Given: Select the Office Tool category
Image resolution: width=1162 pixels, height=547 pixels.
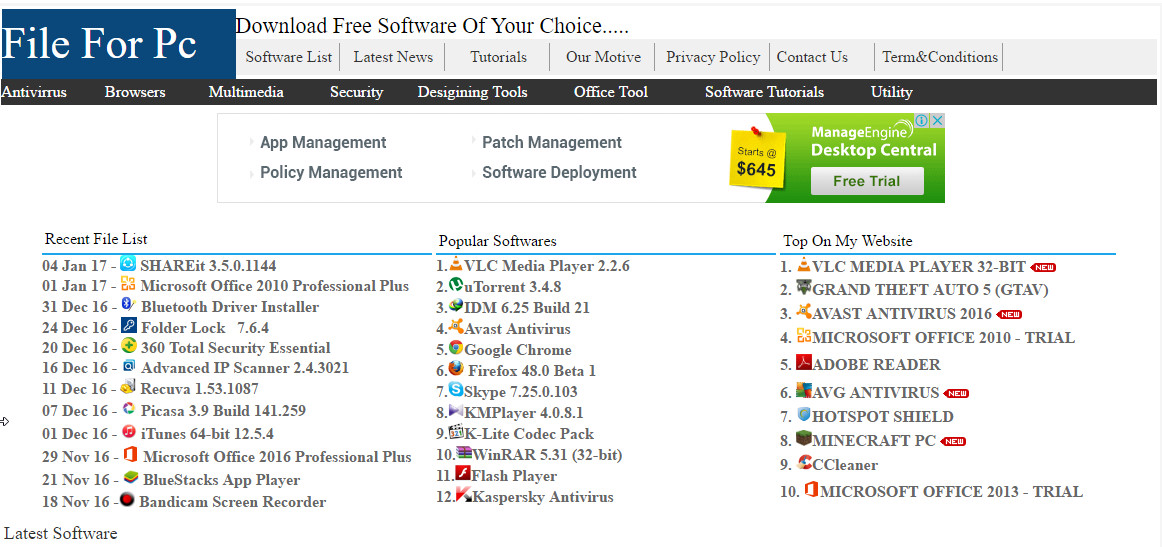Looking at the screenshot, I should pos(611,92).
